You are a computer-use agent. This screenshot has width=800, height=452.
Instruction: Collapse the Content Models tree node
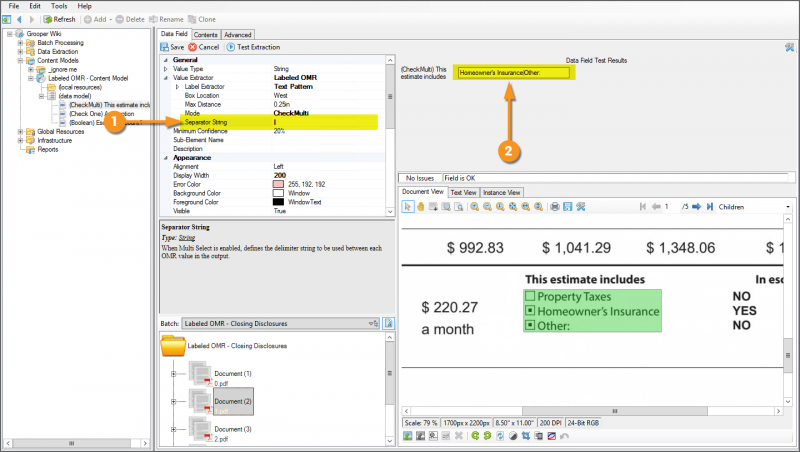click(x=20, y=60)
